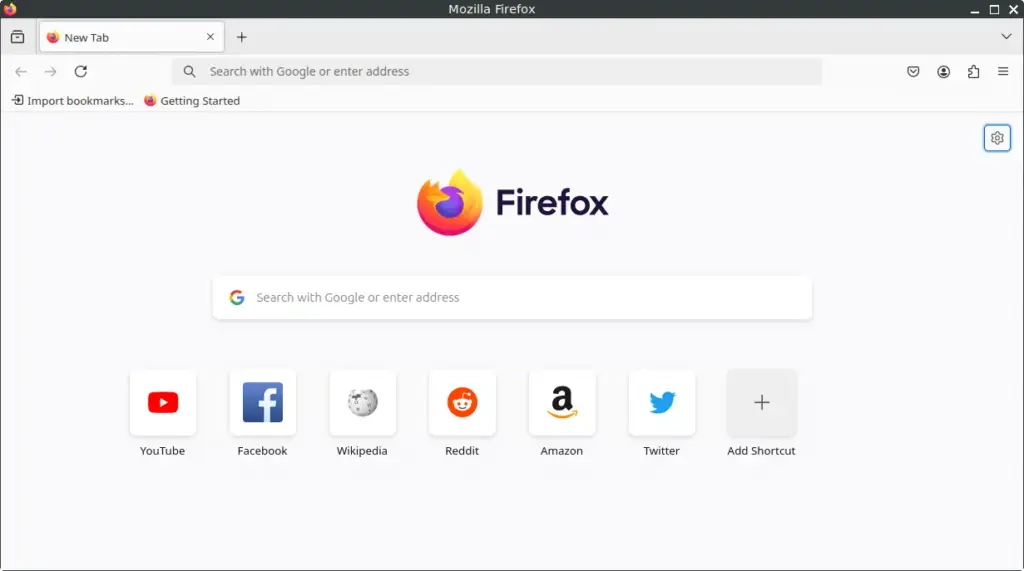Screen dimensions: 1024x571
Task: Open the hamburger application menu
Action: tap(1003, 72)
